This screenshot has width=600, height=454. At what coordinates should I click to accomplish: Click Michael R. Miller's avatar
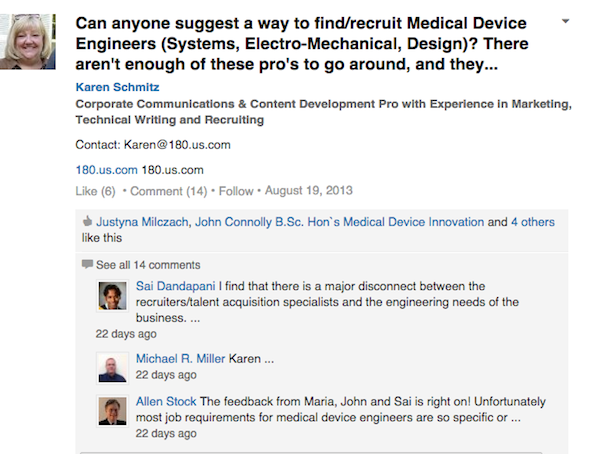coord(112,367)
